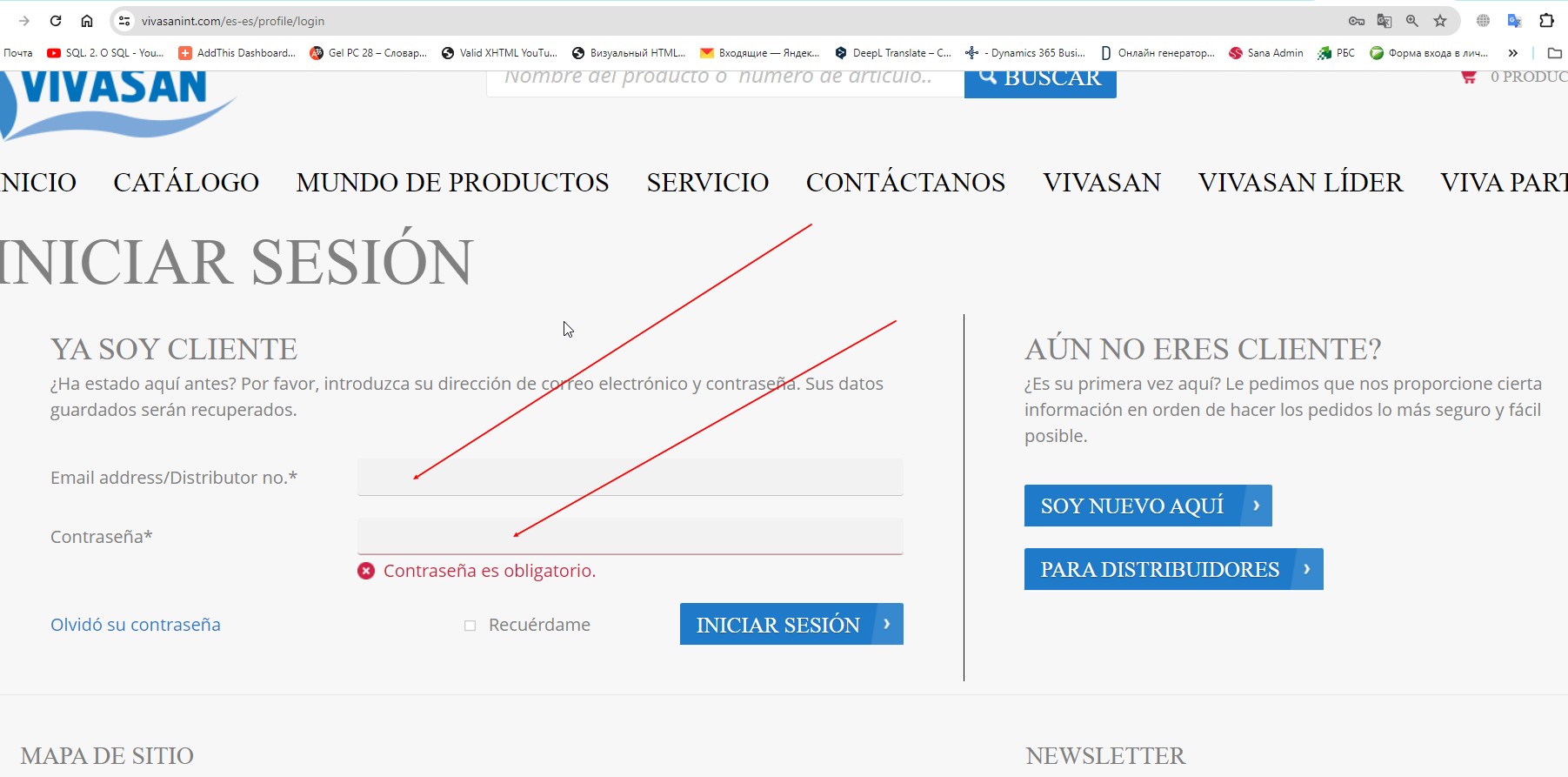This screenshot has height=777, width=1568.
Task: Click the INICIAR SESIÓN button
Action: pos(791,624)
